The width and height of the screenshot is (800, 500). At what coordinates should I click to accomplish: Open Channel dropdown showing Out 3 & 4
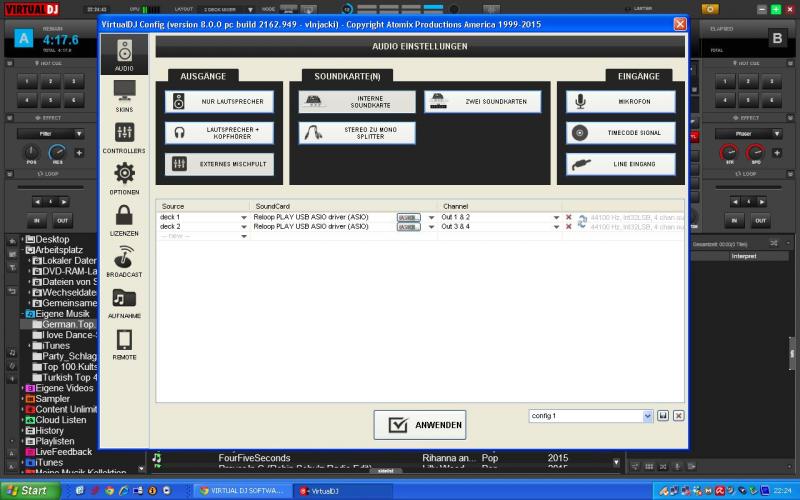point(556,227)
